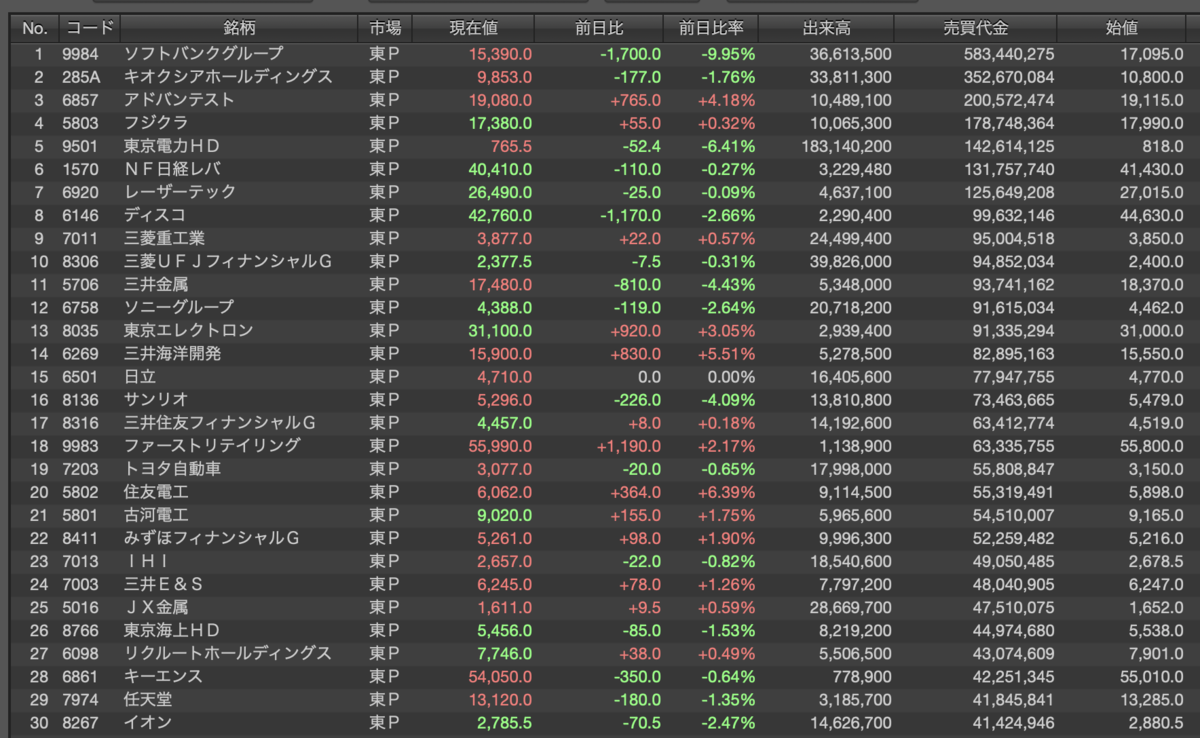Viewport: 1200px width, 738px height.
Task: Click the 市場 column header
Action: (384, 29)
